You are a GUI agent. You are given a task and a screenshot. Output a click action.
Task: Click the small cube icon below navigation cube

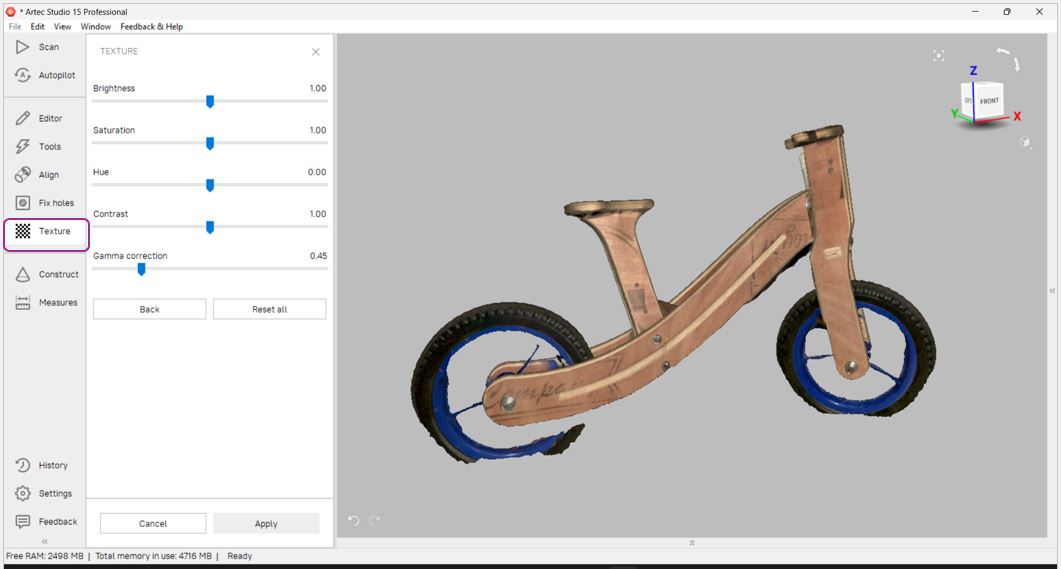click(x=1024, y=142)
